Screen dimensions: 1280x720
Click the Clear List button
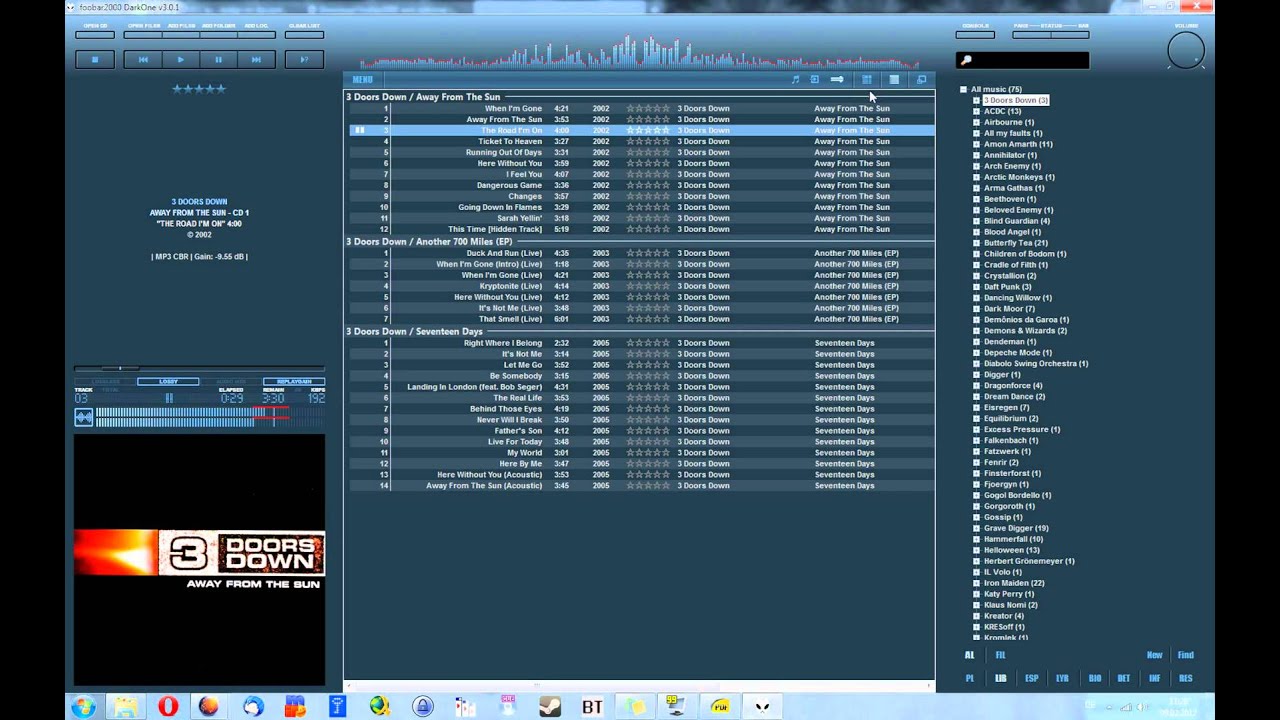coord(304,33)
